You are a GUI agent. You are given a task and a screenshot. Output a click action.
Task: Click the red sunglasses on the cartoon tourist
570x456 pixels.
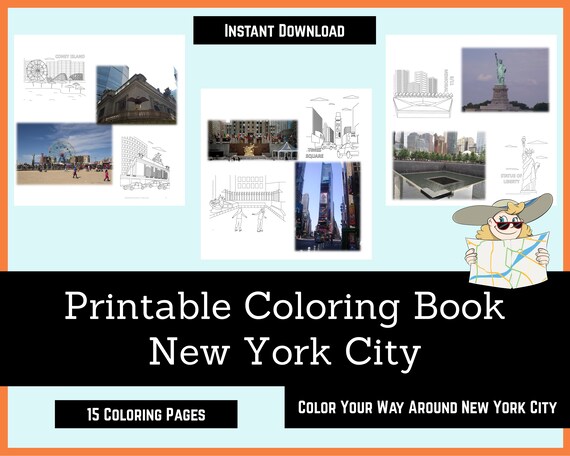pyautogui.click(x=508, y=225)
